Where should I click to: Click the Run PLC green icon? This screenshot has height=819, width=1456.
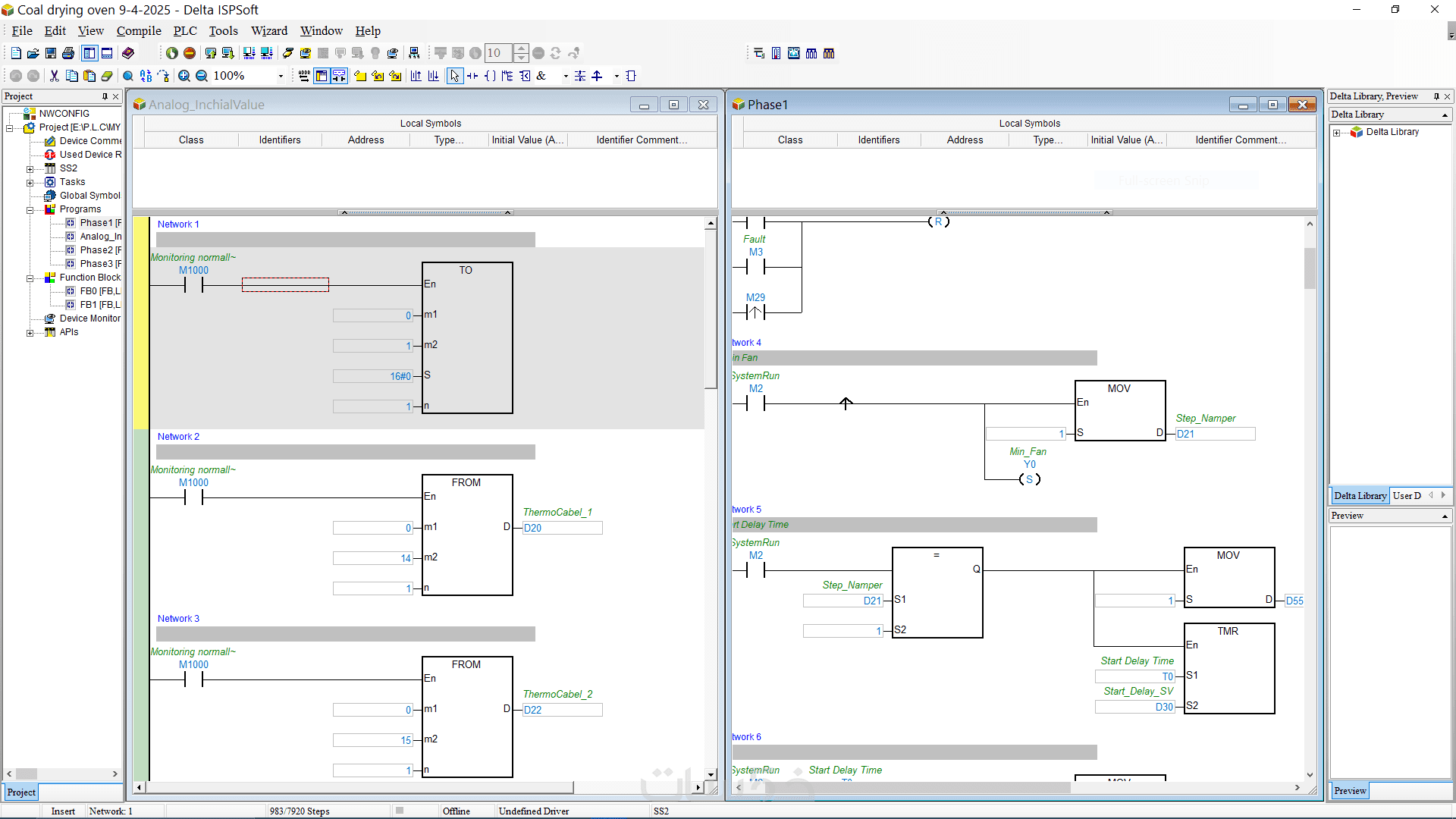172,53
